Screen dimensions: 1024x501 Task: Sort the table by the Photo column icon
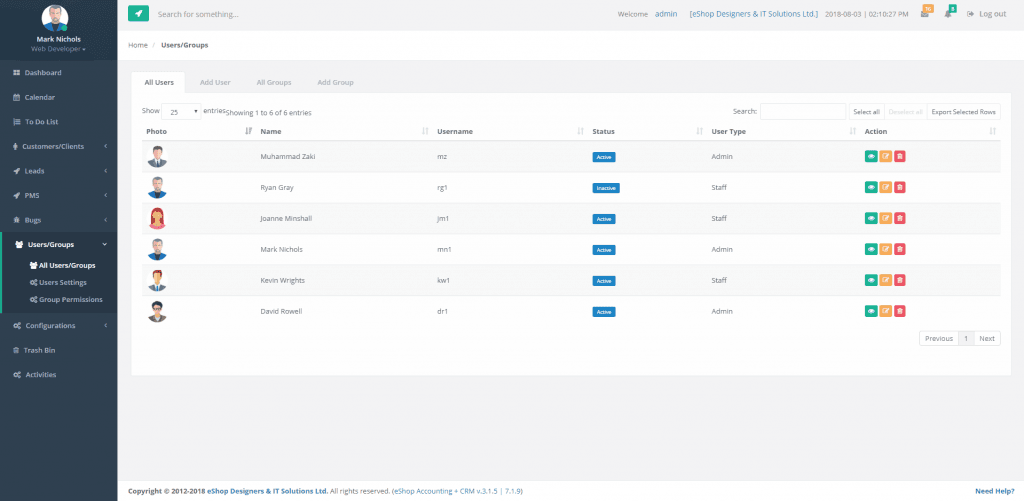coord(248,131)
